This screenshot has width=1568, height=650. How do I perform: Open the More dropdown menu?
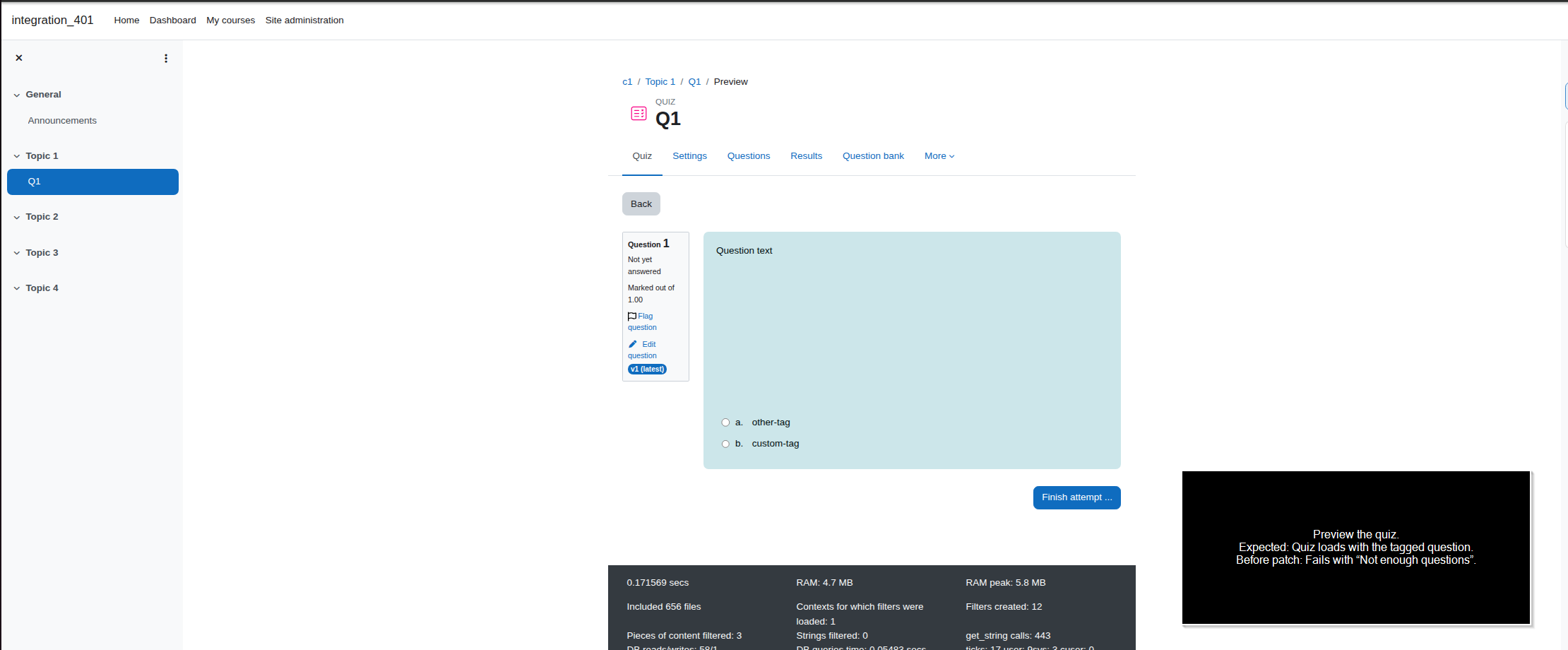(x=939, y=156)
